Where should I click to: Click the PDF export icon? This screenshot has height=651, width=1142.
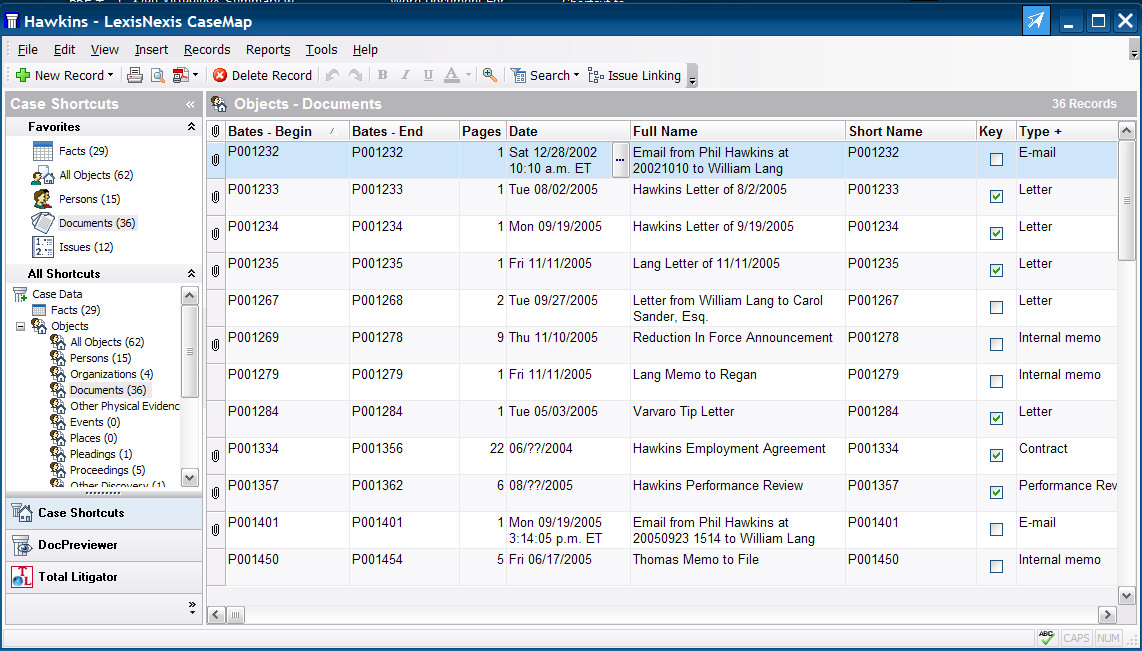click(180, 75)
